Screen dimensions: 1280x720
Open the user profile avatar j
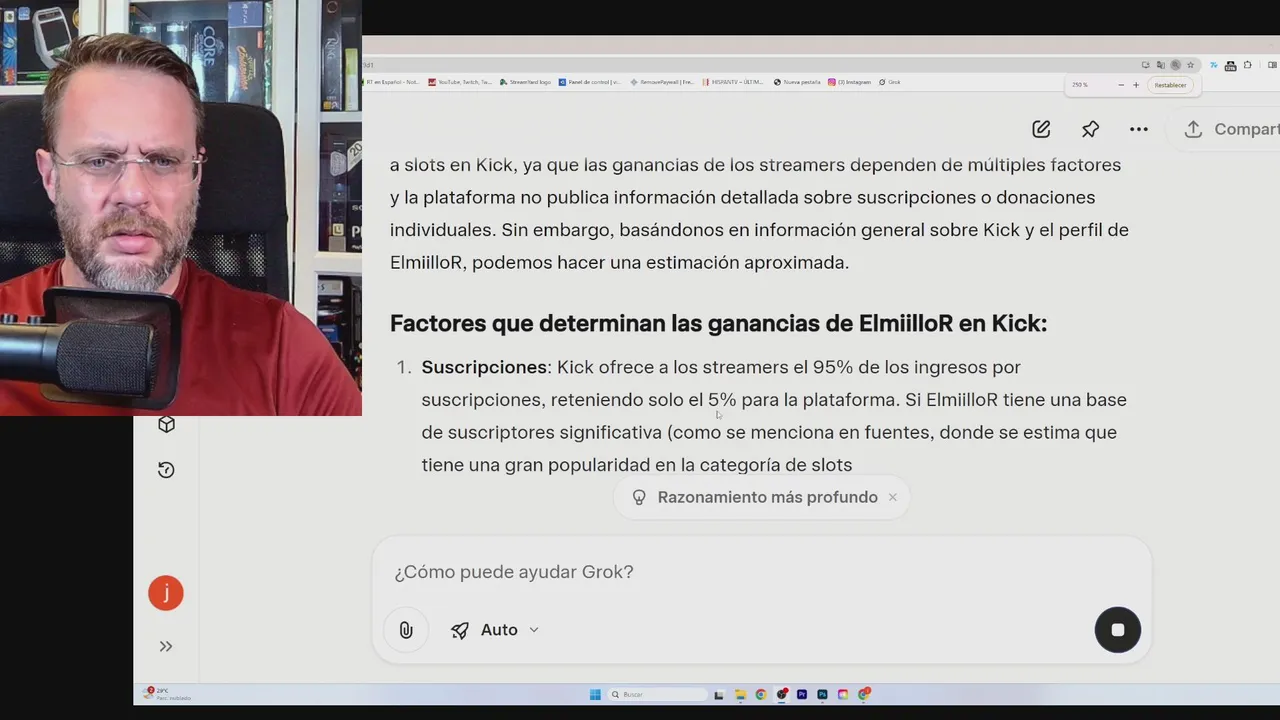click(166, 593)
